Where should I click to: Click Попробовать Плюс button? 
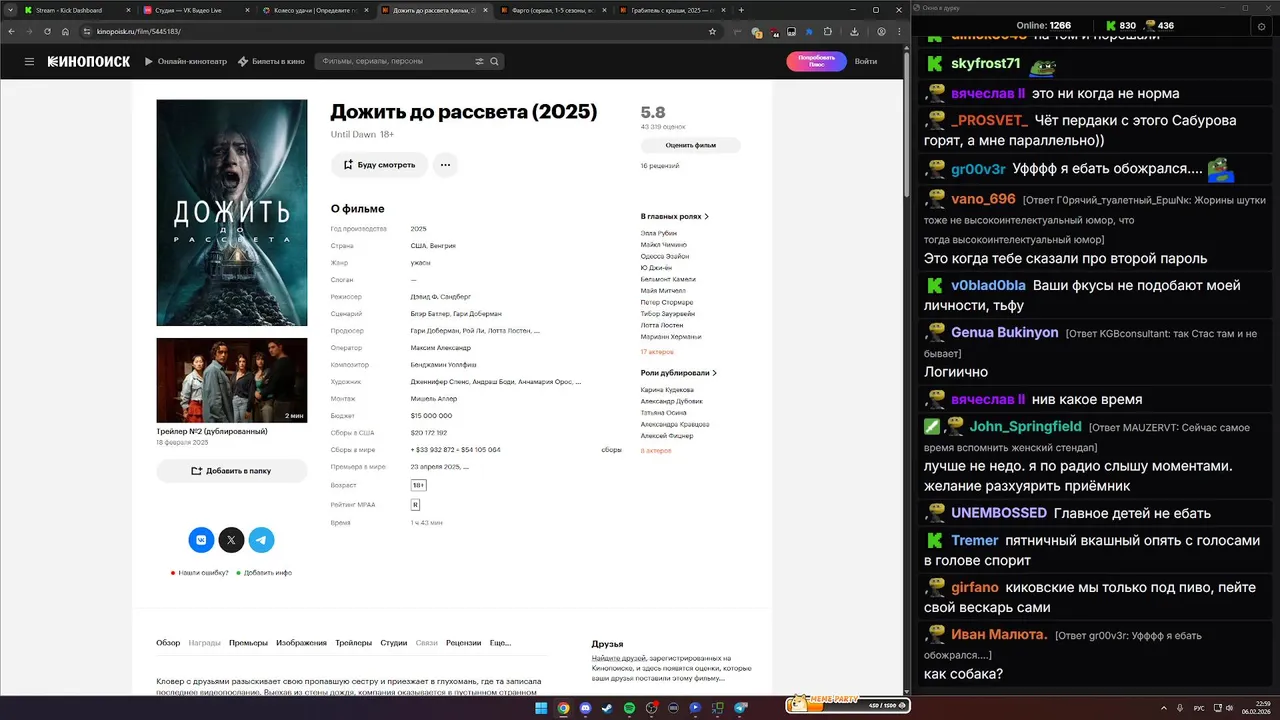click(816, 61)
